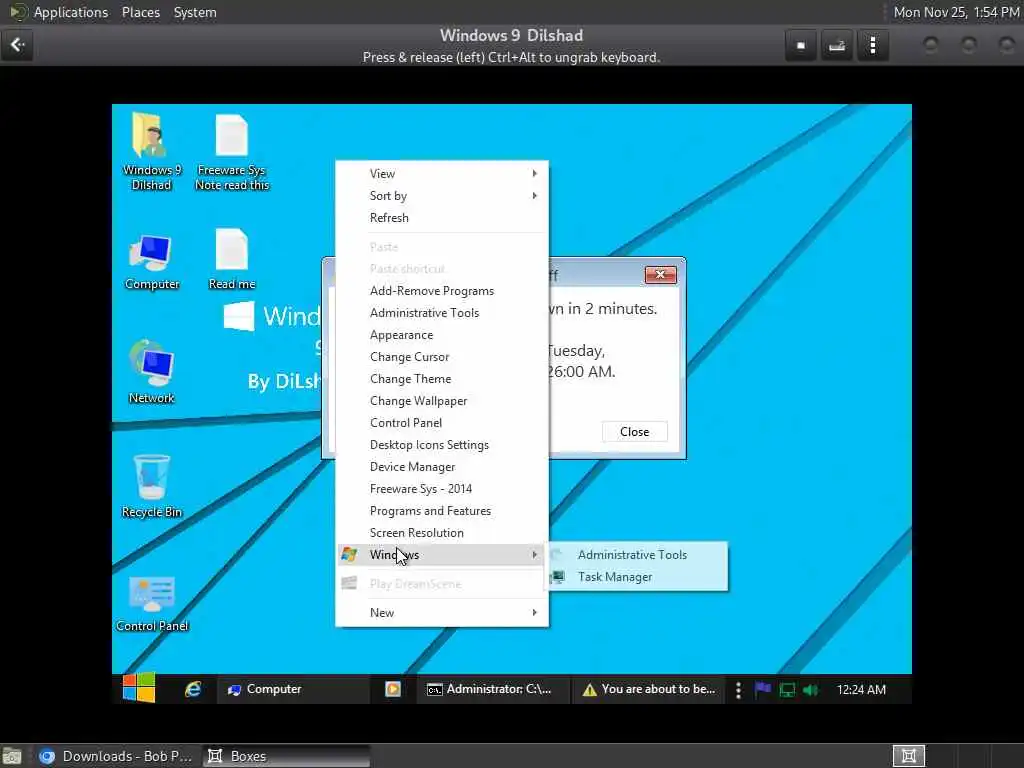Click the volume speaker tray icon
Viewport: 1024px width, 768px height.
click(810, 690)
